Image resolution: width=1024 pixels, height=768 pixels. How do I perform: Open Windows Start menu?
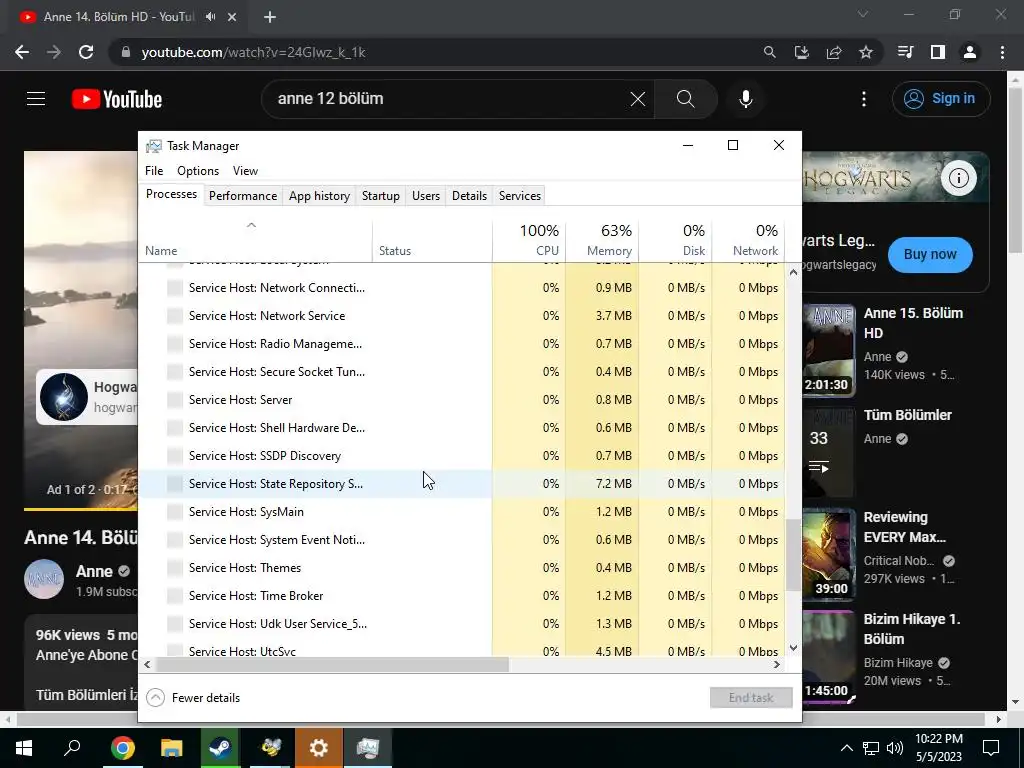pos(24,748)
